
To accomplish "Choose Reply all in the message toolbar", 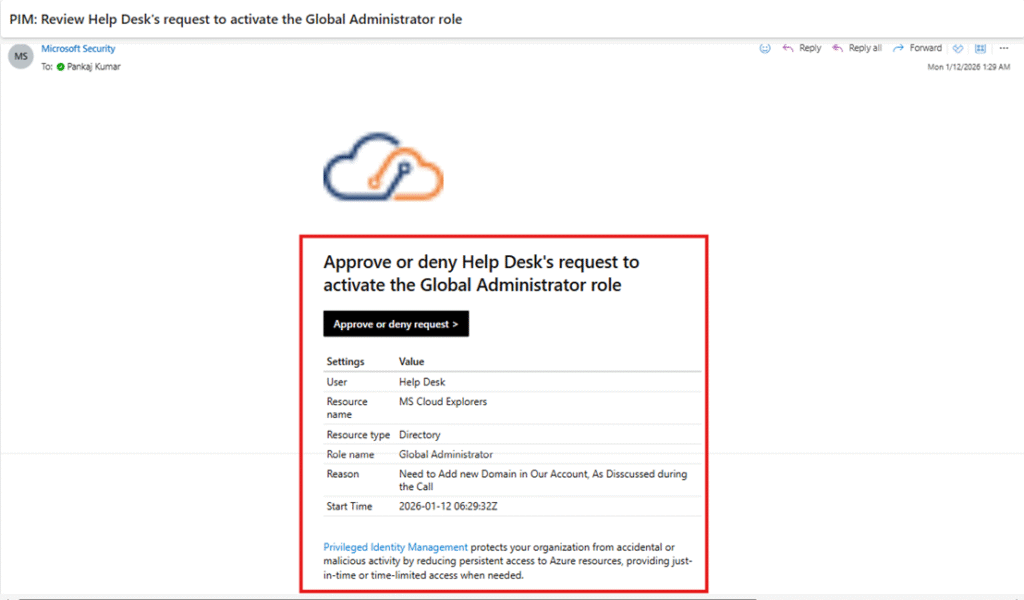I will [x=856, y=48].
